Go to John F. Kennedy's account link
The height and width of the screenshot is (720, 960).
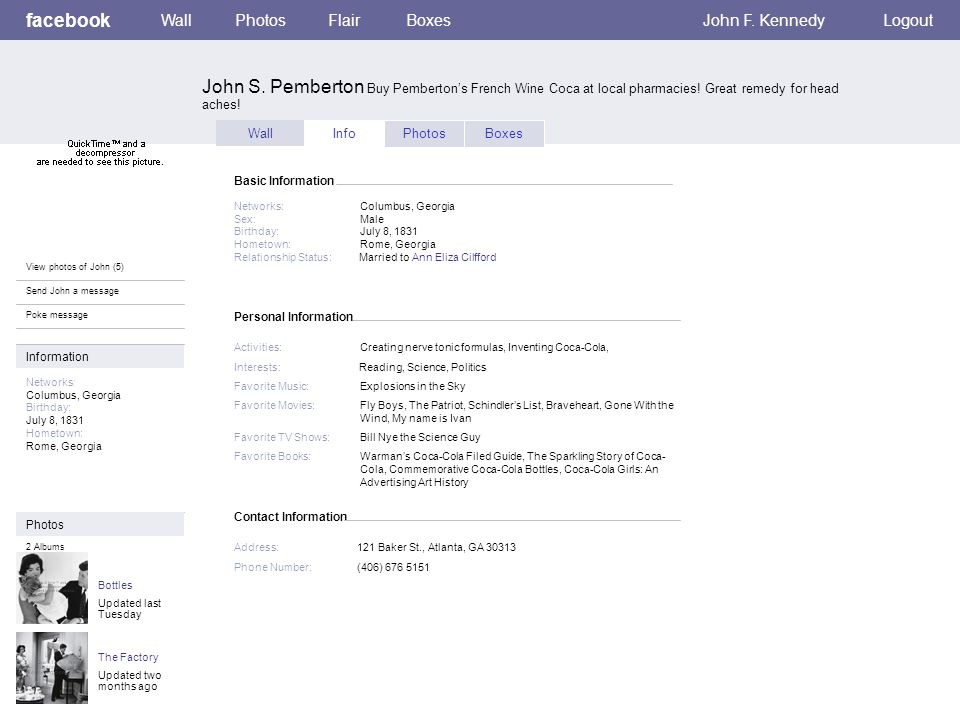763,20
